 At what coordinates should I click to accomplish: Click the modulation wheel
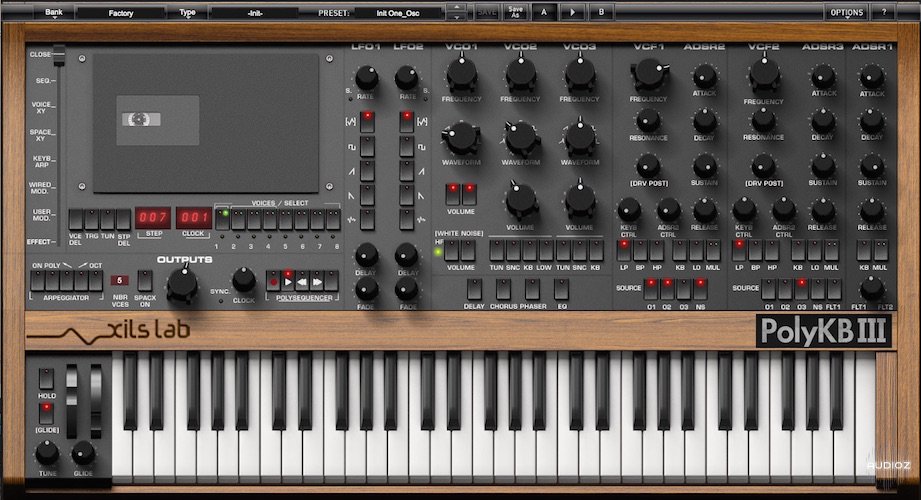coord(95,401)
